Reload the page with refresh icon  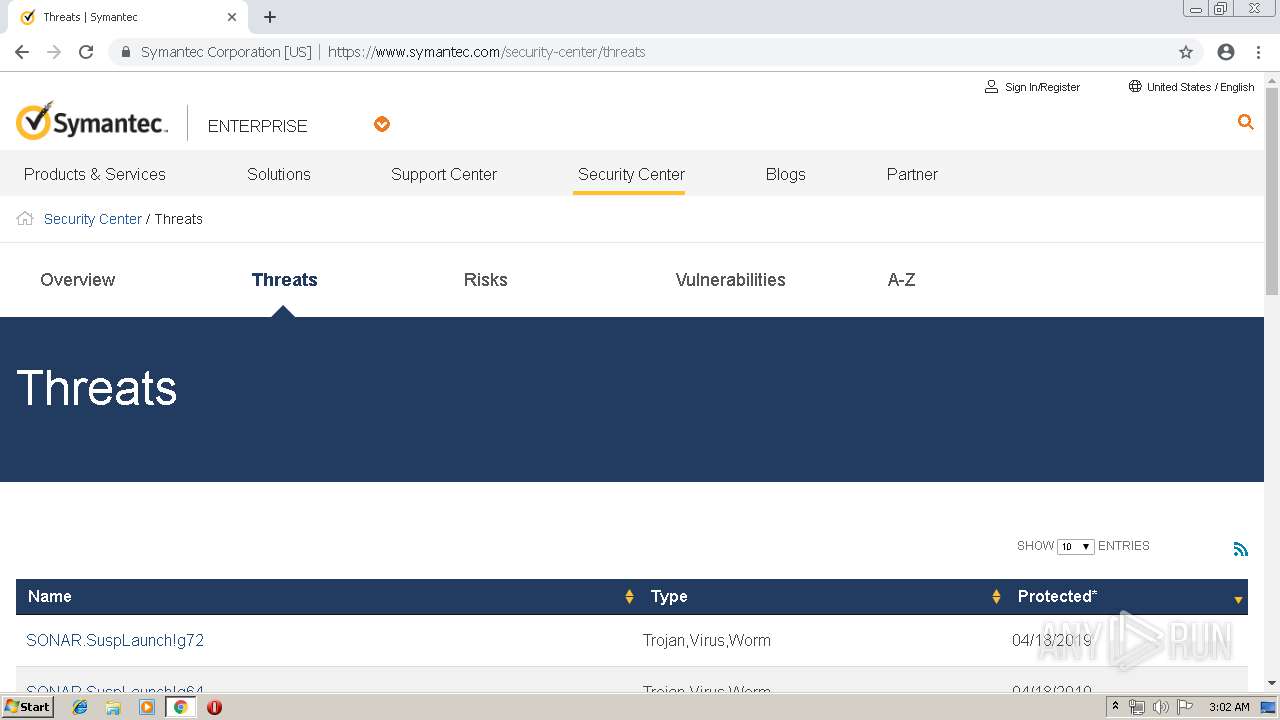(86, 52)
